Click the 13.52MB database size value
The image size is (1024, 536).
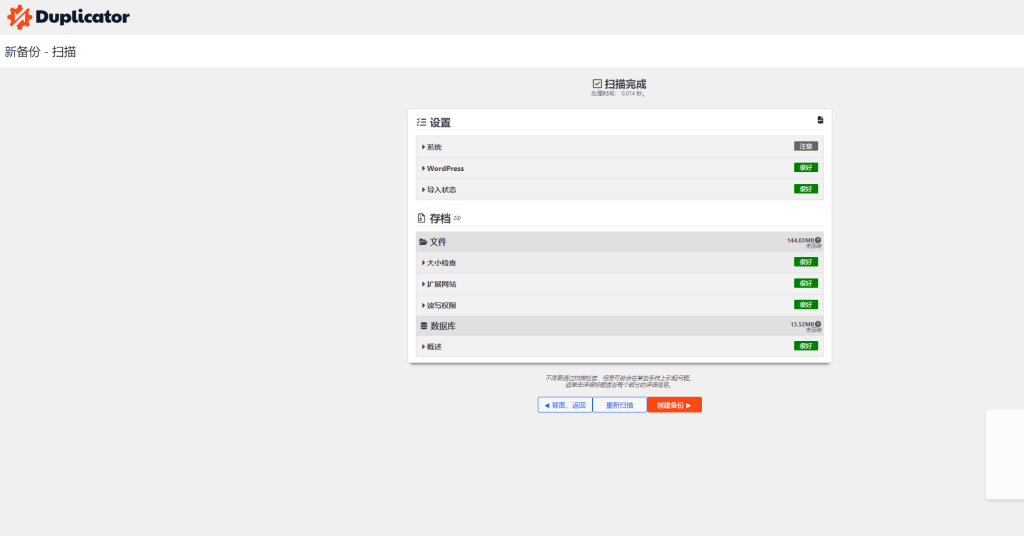tap(802, 324)
